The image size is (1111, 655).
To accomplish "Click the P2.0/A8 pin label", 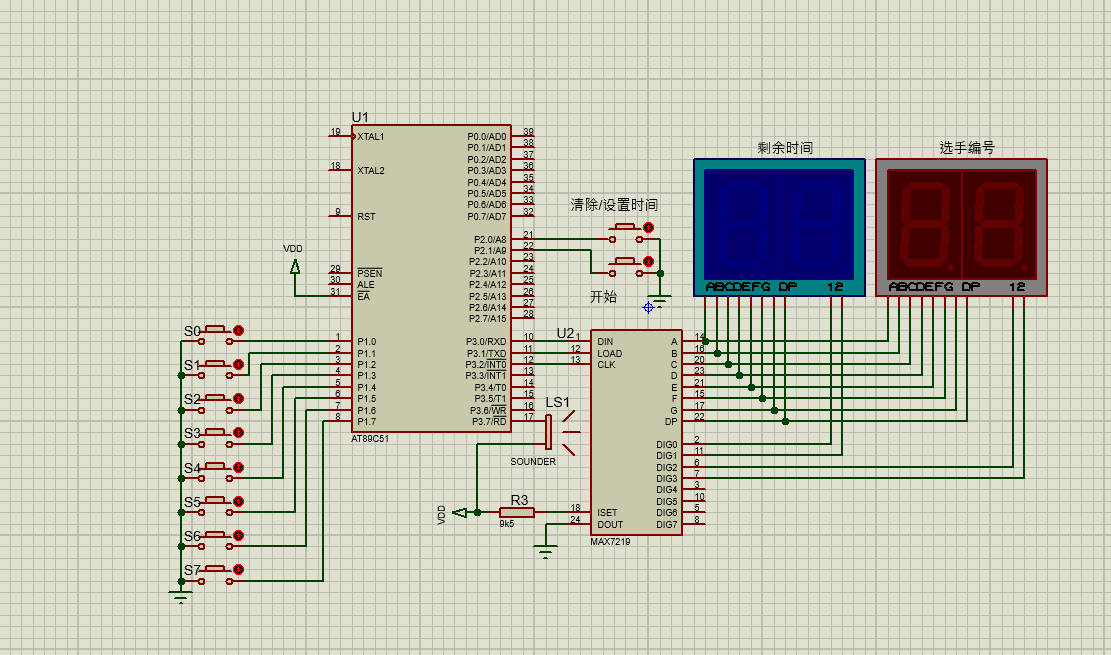I will point(490,240).
